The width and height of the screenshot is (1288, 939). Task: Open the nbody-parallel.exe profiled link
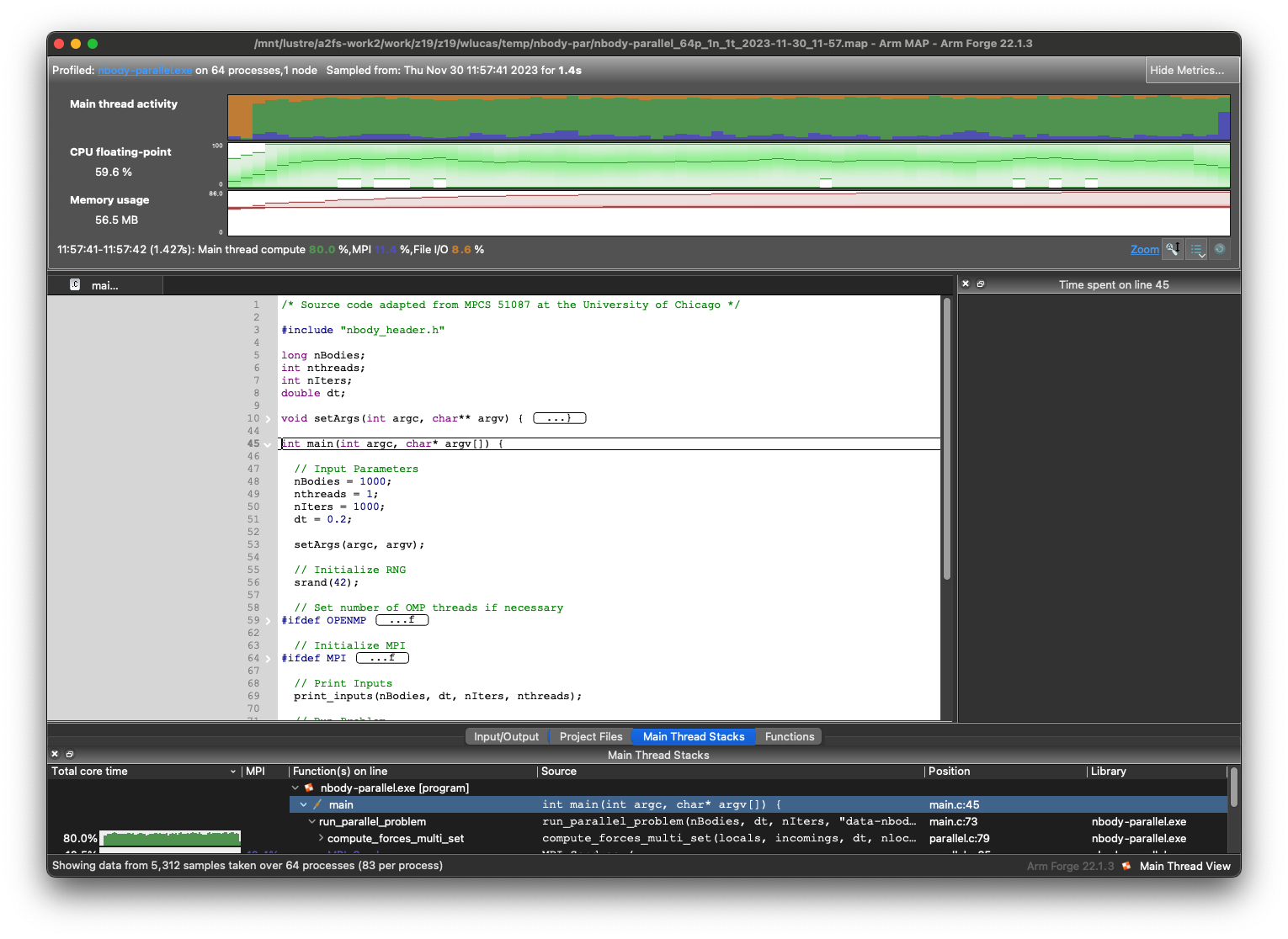pyautogui.click(x=145, y=71)
